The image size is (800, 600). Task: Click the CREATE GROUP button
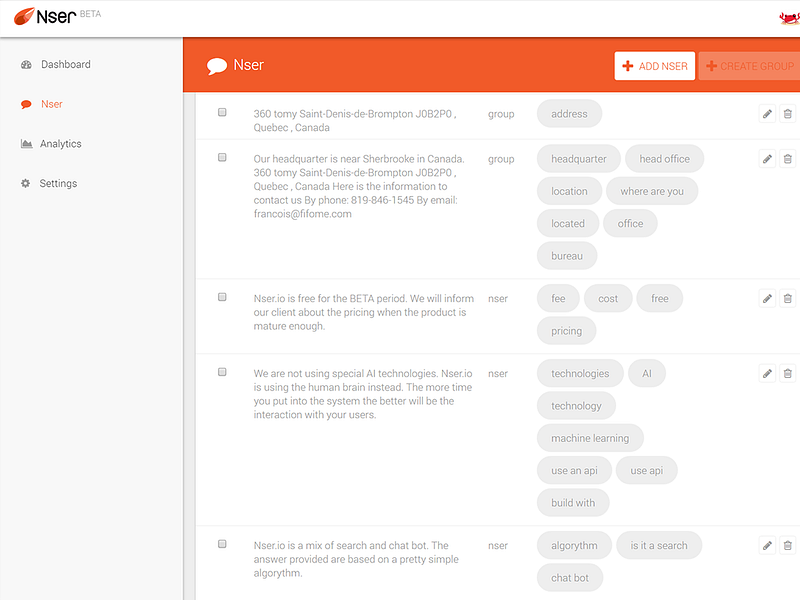[749, 66]
